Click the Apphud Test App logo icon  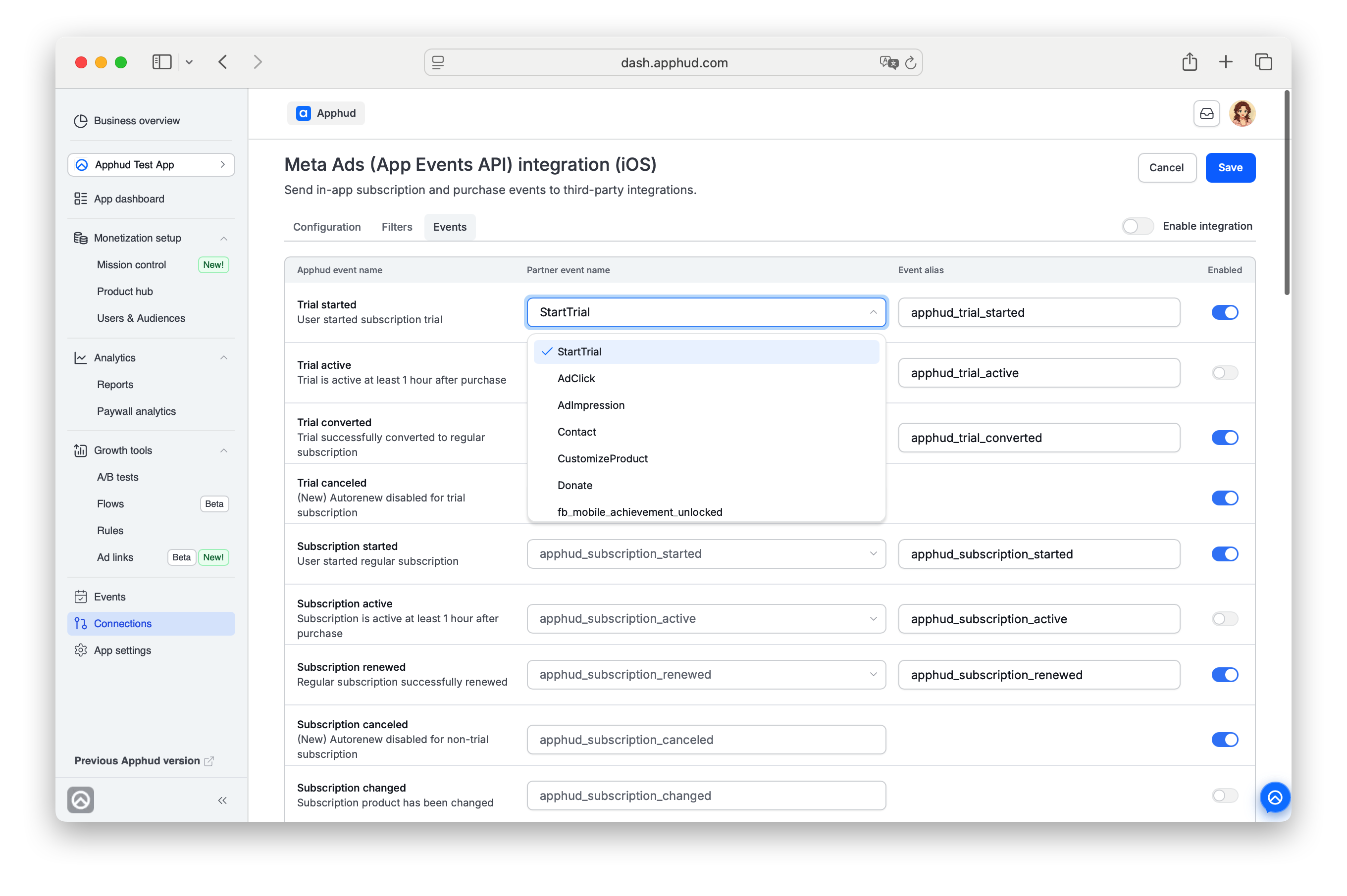[82, 164]
